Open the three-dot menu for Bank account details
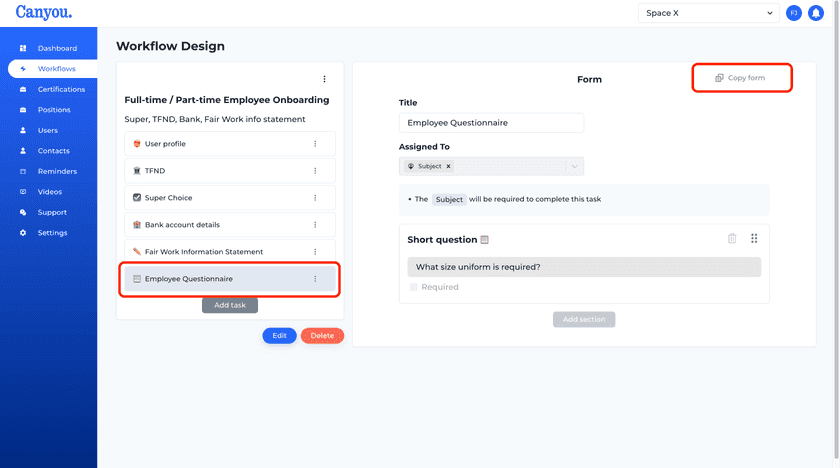 click(x=315, y=225)
